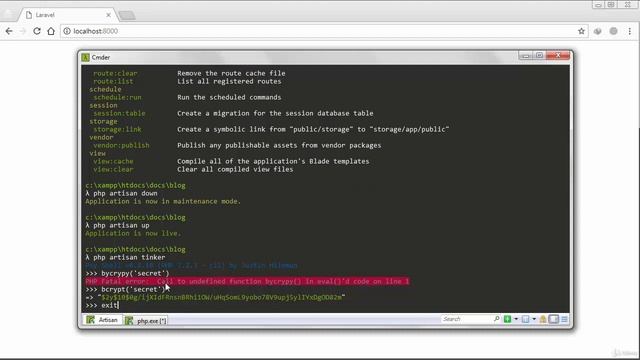Click the browser back arrow
The width and height of the screenshot is (640, 360).
coord(9,31)
